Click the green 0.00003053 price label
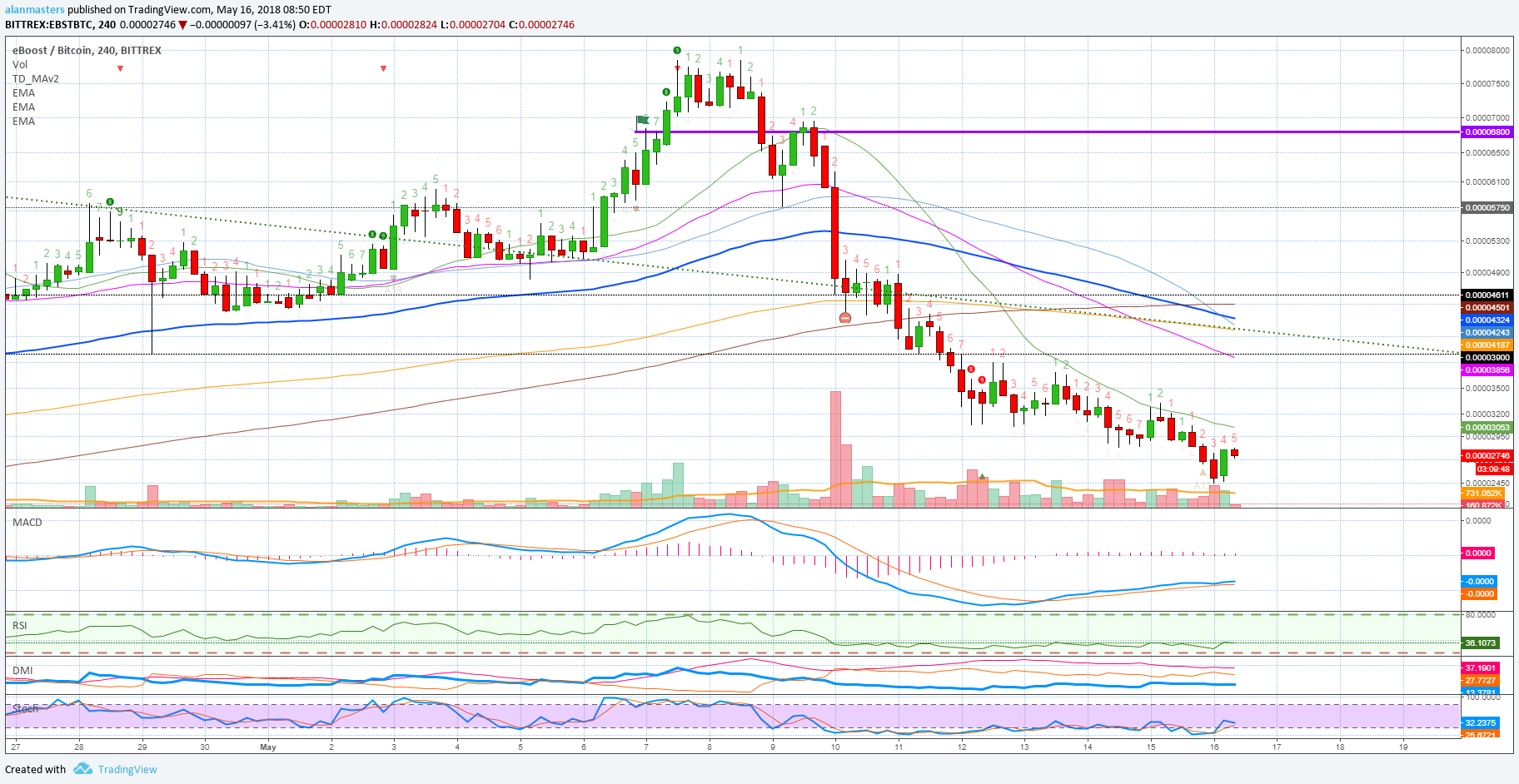This screenshot has width=1519, height=784. (1487, 428)
